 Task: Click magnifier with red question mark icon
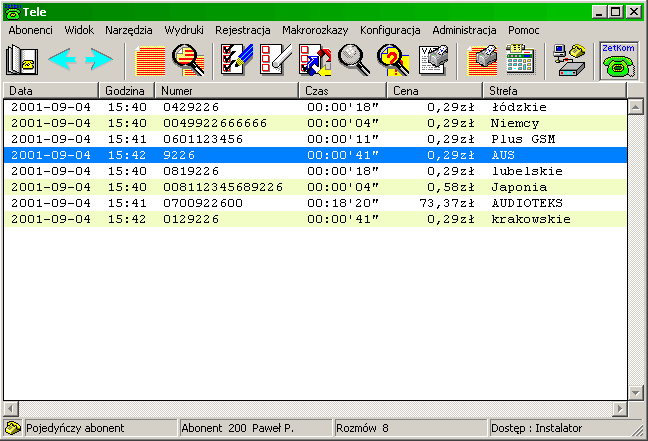pos(393,60)
